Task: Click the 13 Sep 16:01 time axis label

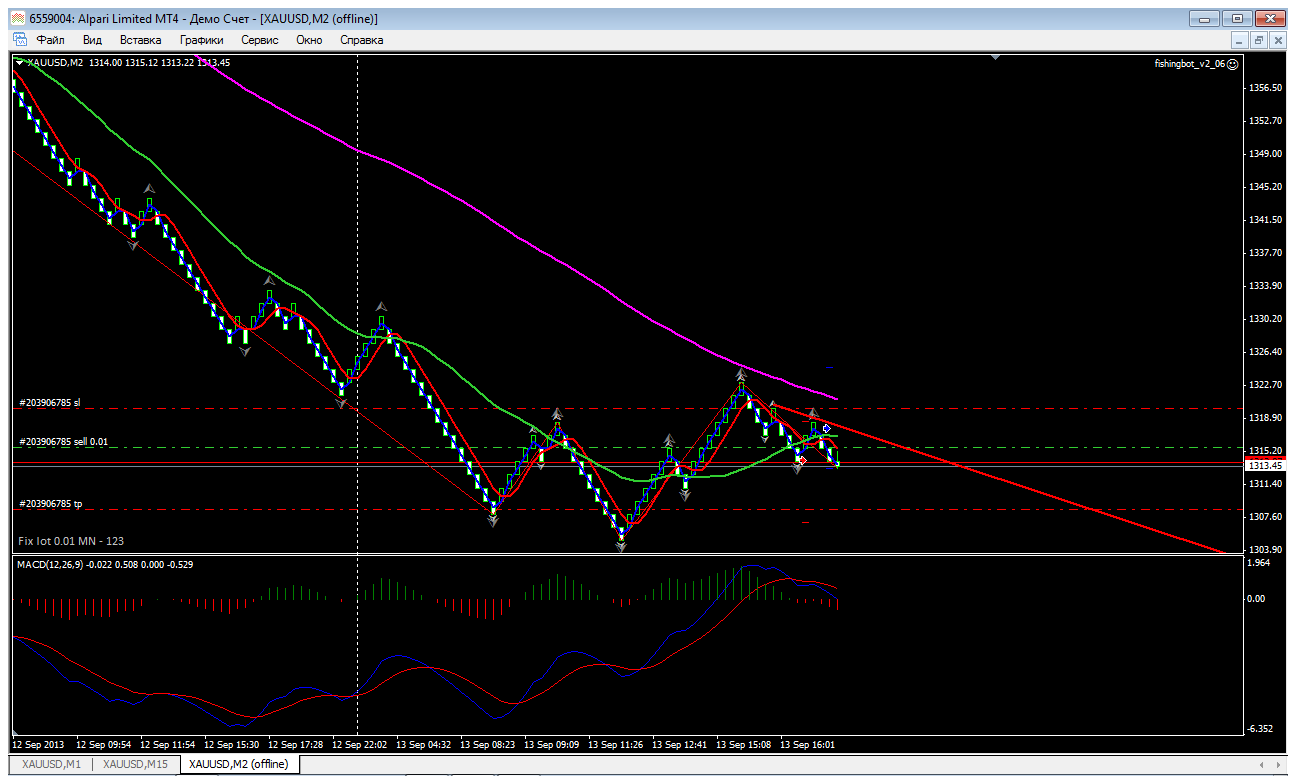Action: tap(807, 745)
